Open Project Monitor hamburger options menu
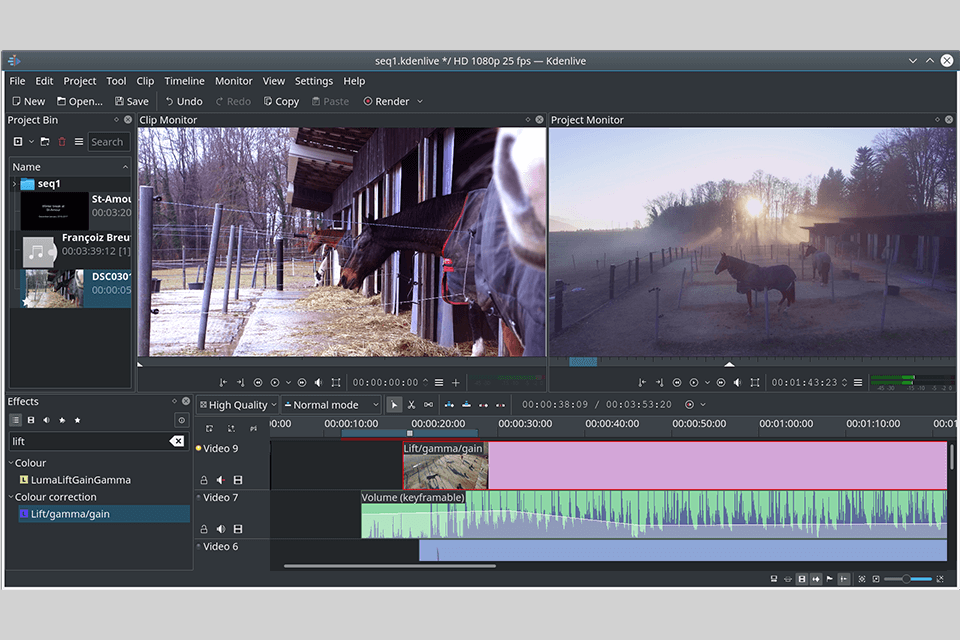Screen dimensions: 960x640 click(858, 383)
